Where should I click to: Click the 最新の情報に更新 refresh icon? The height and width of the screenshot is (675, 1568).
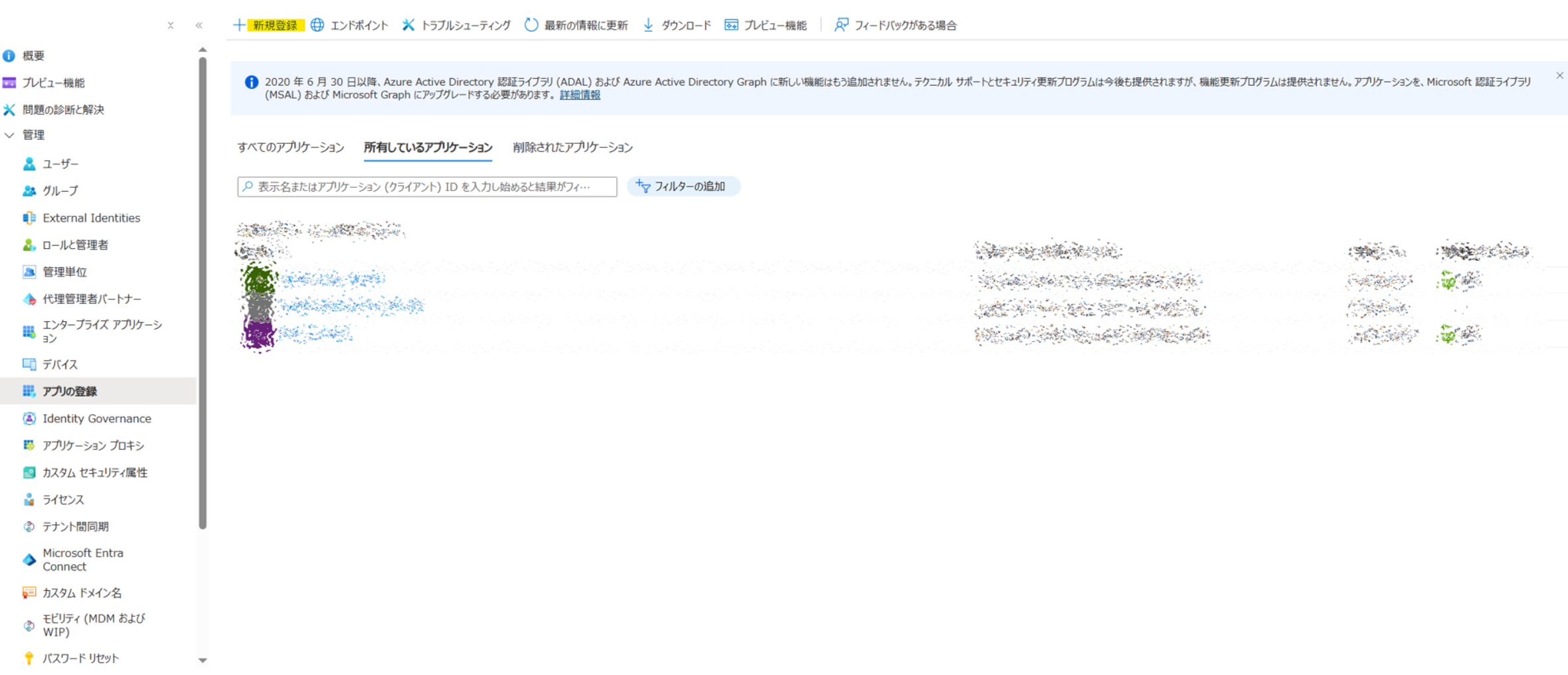531,25
